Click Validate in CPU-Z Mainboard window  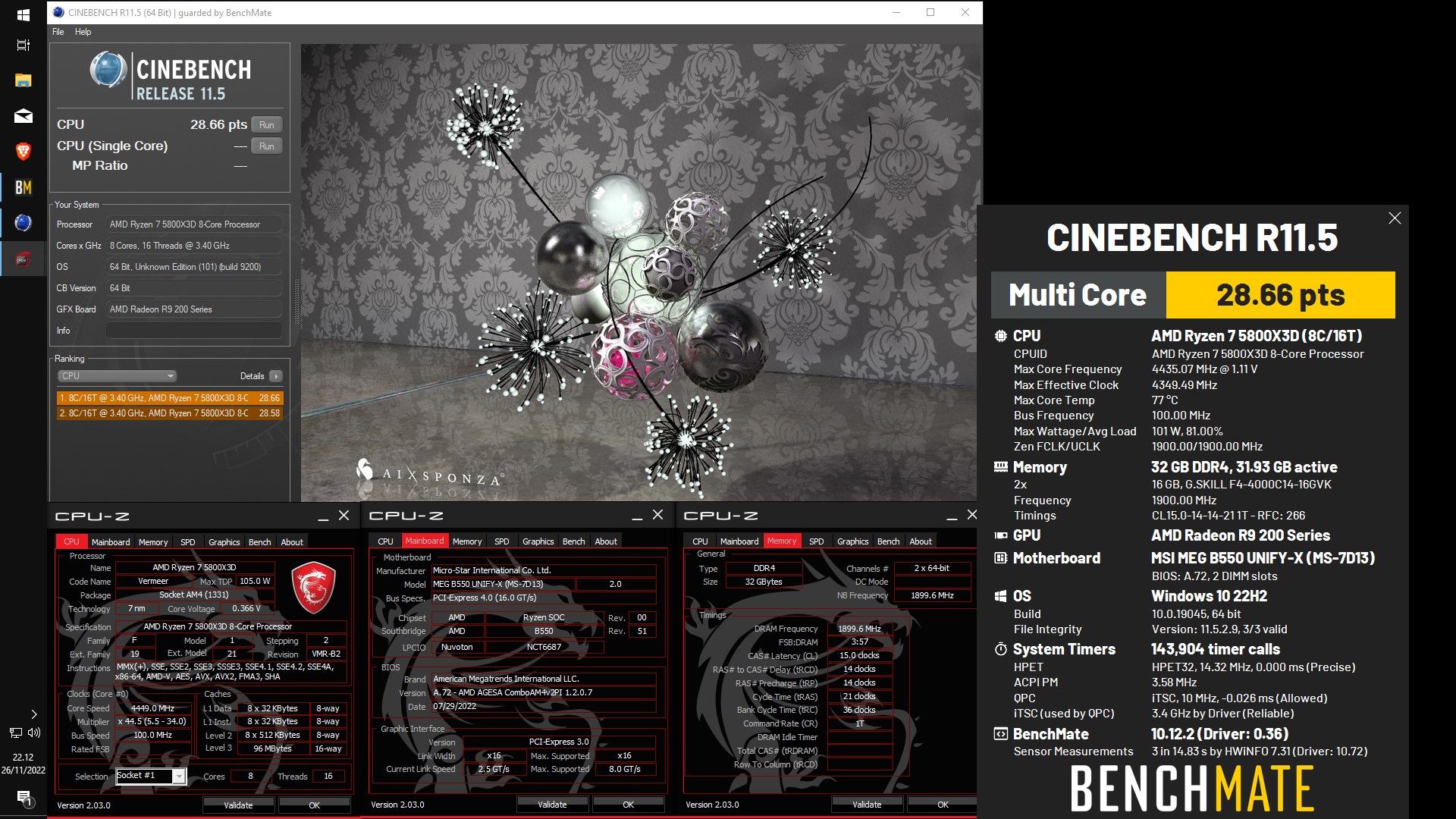552,805
